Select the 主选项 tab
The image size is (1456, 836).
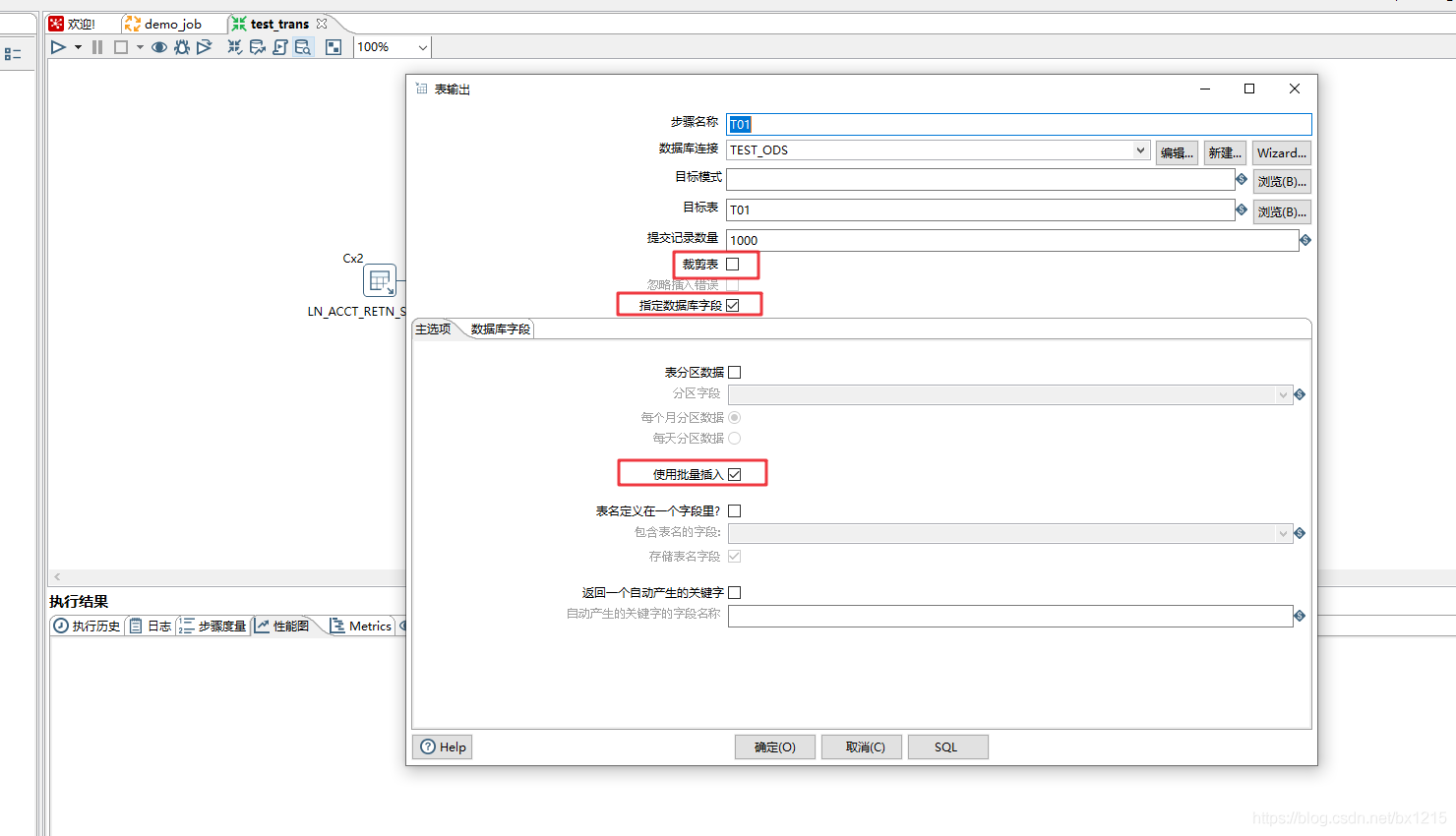coord(433,328)
